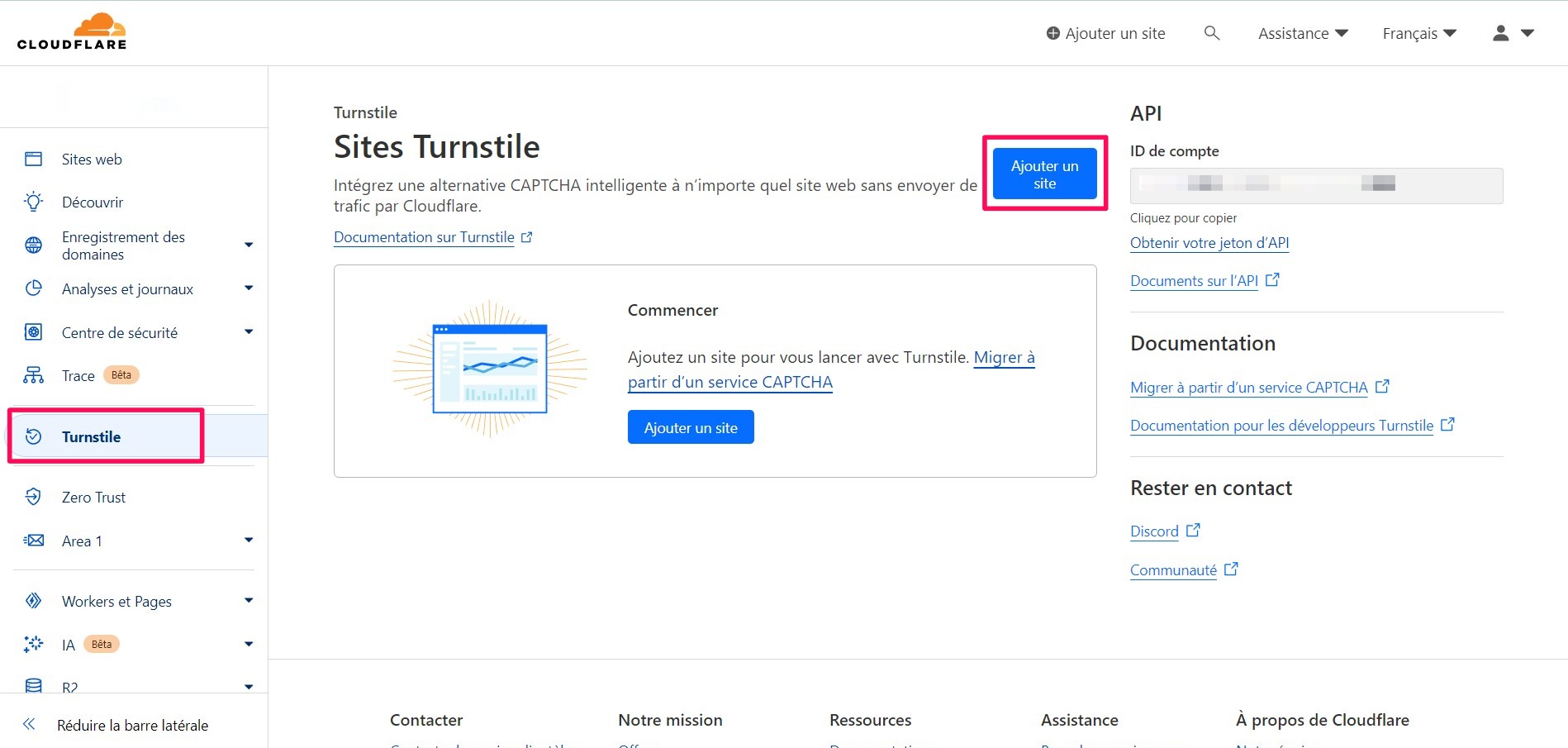This screenshot has width=1568, height=748.
Task: Click the Analyses et journaux chart icon
Action: click(x=33, y=288)
